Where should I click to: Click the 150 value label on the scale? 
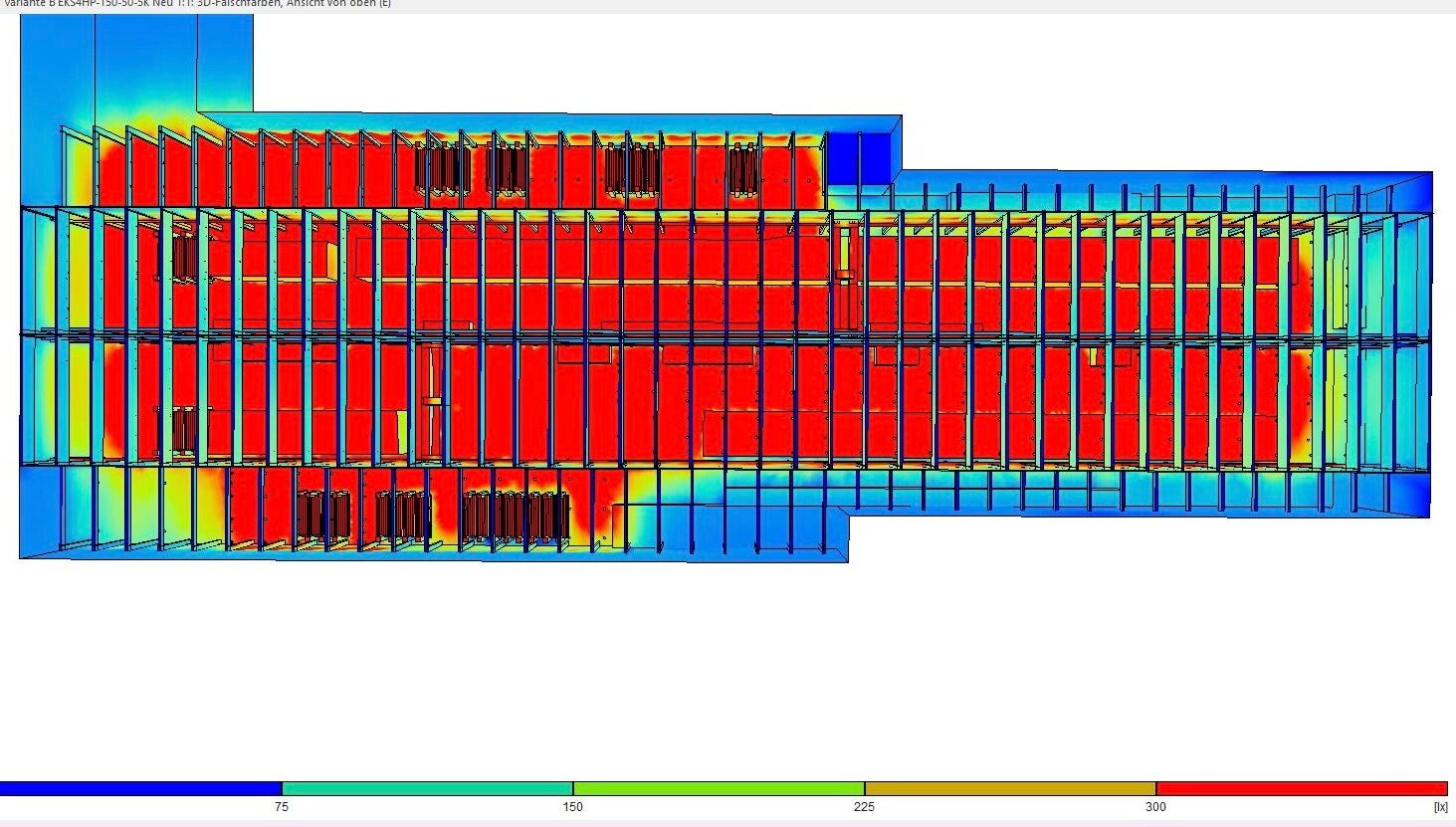click(573, 807)
